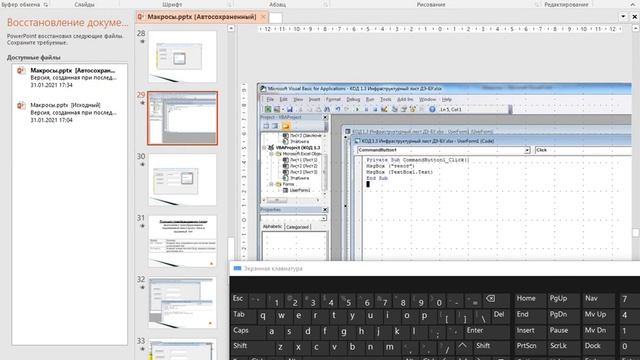640x360 pixels.
Task: Open the Буфер обмена dialog launcher
Action: (46, 4)
